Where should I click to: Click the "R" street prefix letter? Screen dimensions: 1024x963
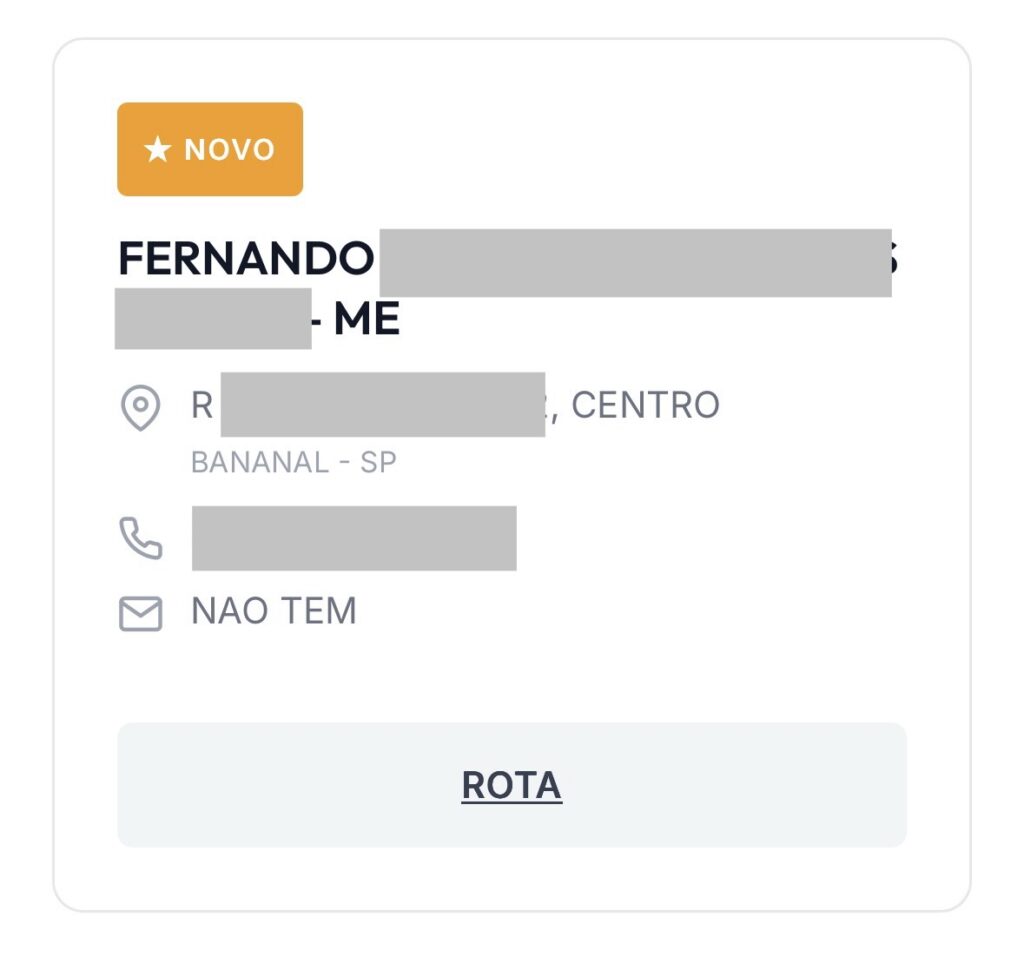pos(202,406)
